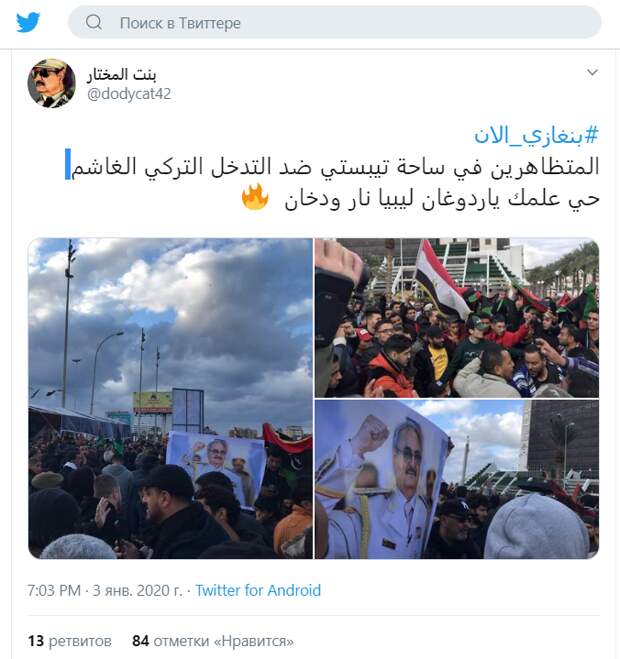View the 13 retweets list
Image resolution: width=620 pixels, height=659 pixels.
(70, 641)
